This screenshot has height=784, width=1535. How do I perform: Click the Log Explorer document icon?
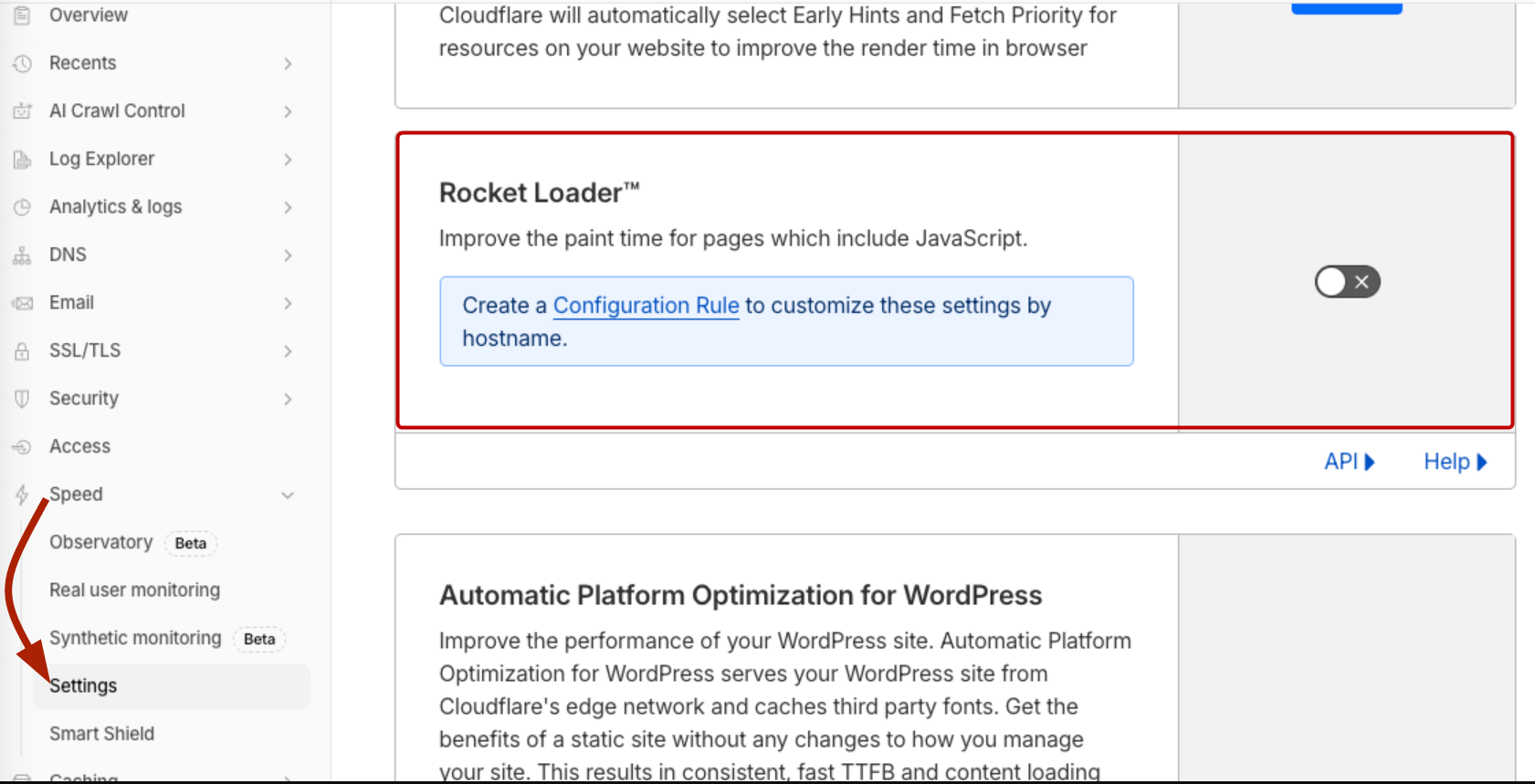click(x=22, y=160)
